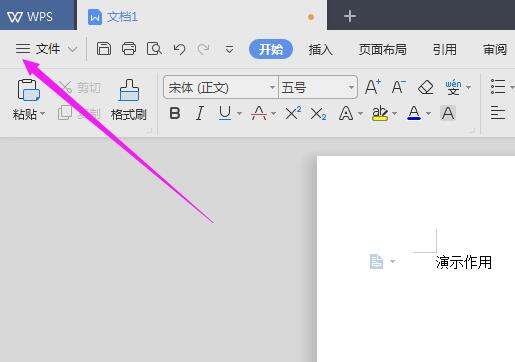The width and height of the screenshot is (515, 362).
Task: Clear formatting with the eraser icon
Action: (425, 88)
